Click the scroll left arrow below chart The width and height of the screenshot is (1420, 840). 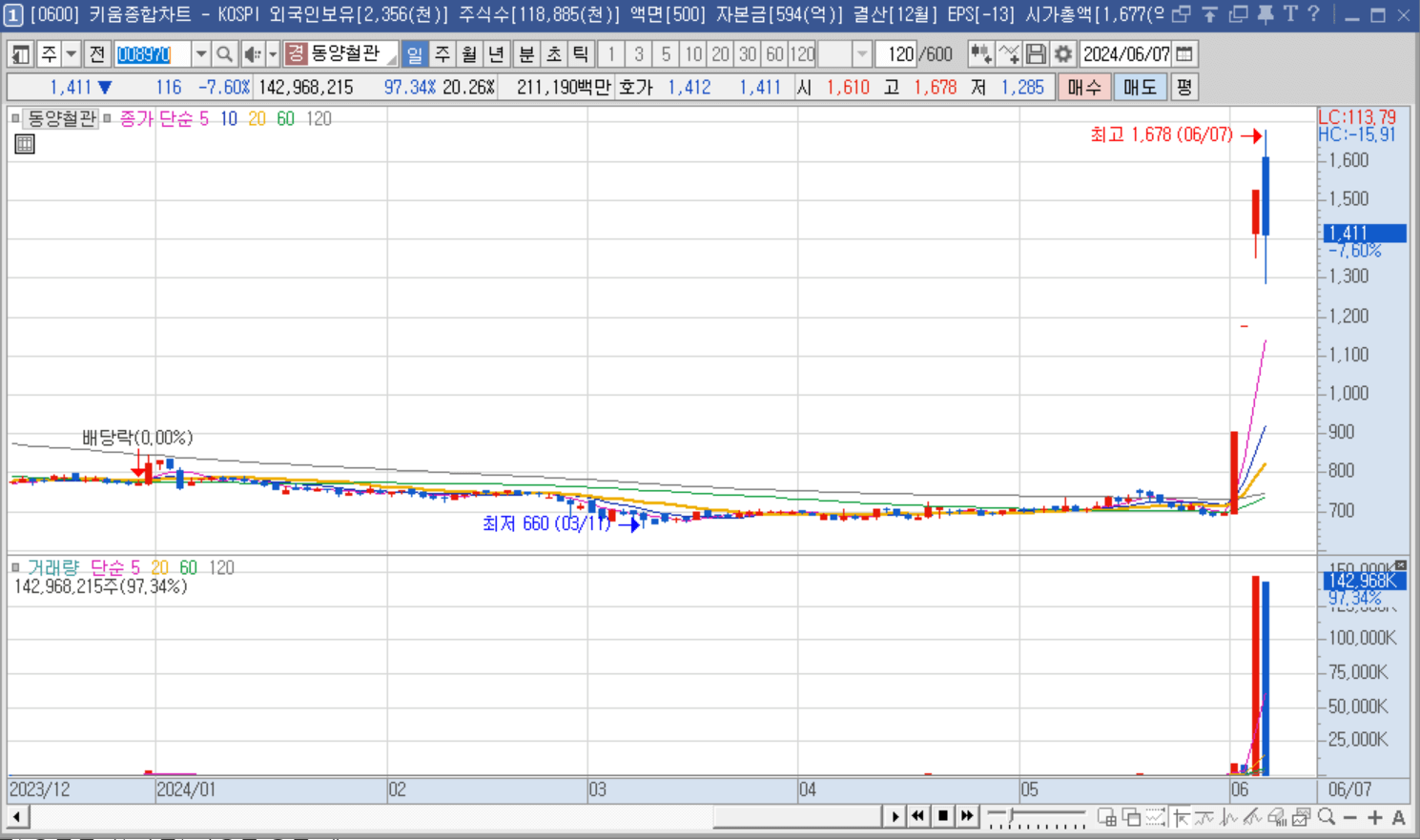[18, 816]
